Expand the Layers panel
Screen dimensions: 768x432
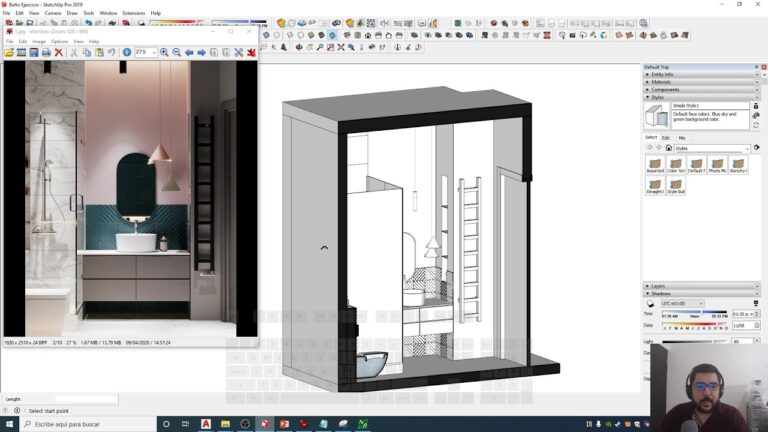point(659,286)
